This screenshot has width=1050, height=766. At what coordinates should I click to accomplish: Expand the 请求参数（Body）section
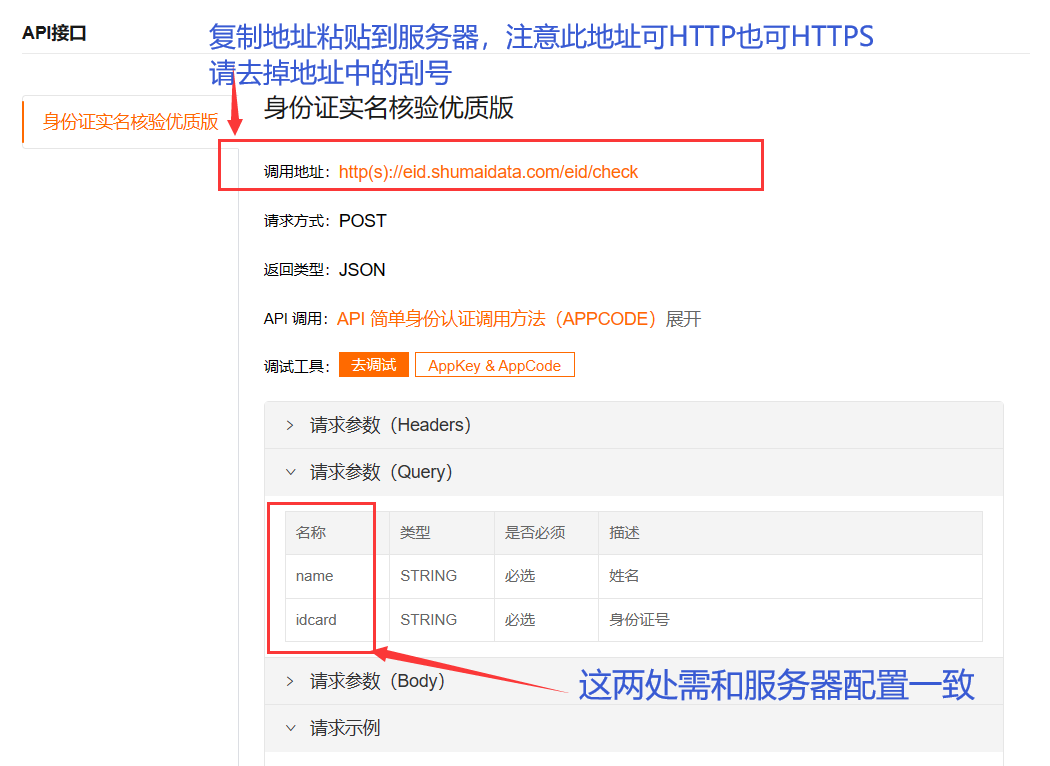tap(377, 681)
